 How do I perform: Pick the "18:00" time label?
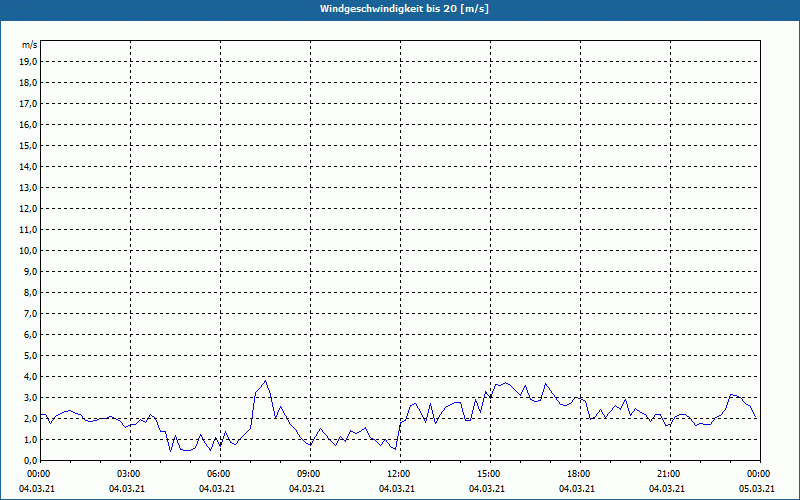[580, 474]
